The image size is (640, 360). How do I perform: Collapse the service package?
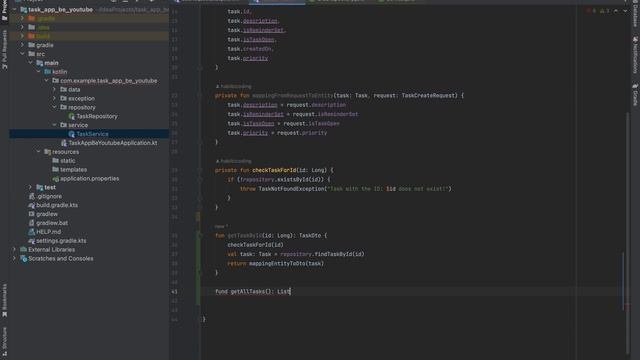(55, 125)
